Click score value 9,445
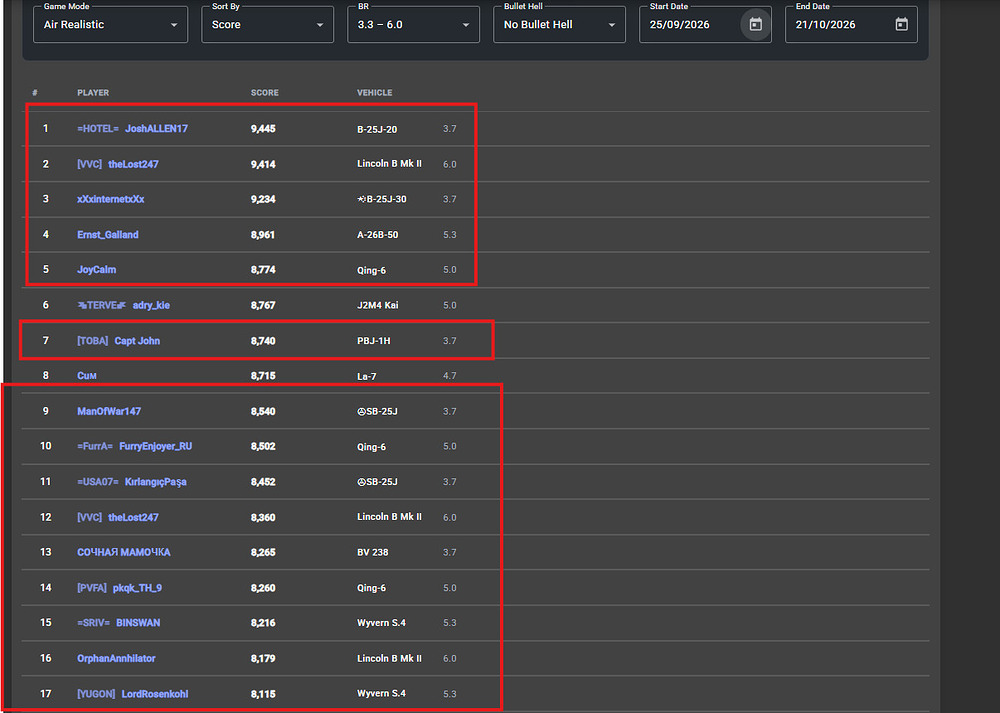1000x713 pixels. pyautogui.click(x=263, y=129)
